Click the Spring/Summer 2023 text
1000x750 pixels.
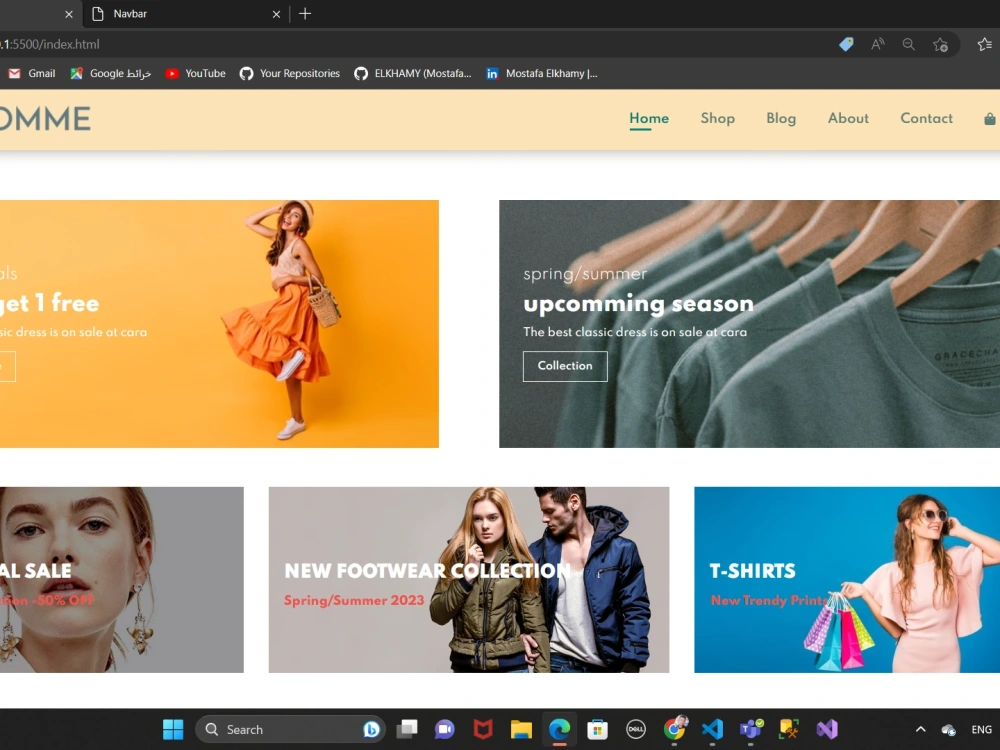click(354, 600)
